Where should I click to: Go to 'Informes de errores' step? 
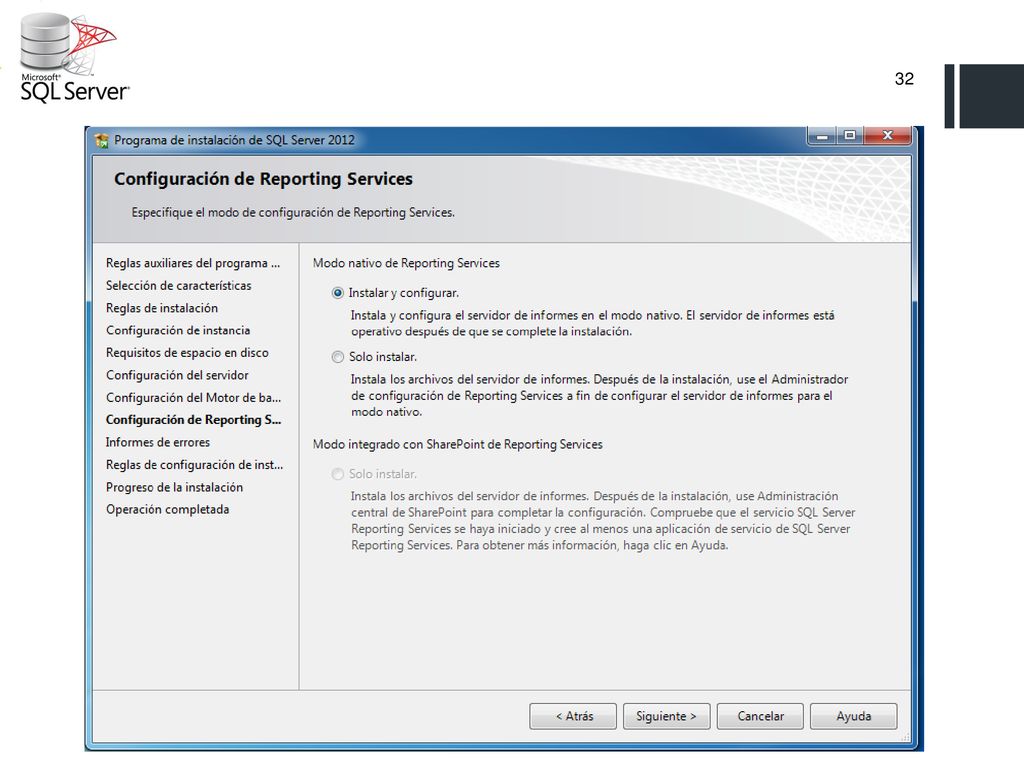[157, 442]
